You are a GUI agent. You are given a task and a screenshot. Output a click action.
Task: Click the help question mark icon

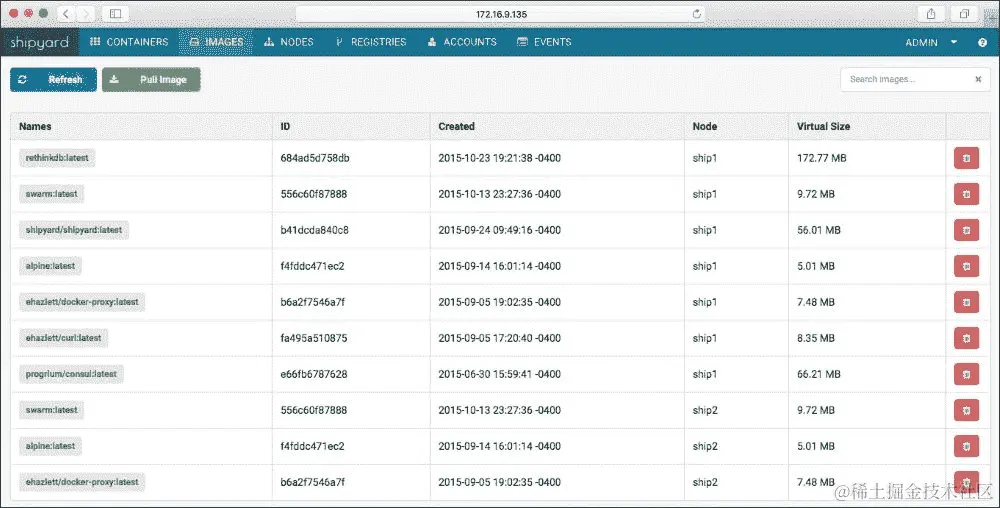(982, 42)
